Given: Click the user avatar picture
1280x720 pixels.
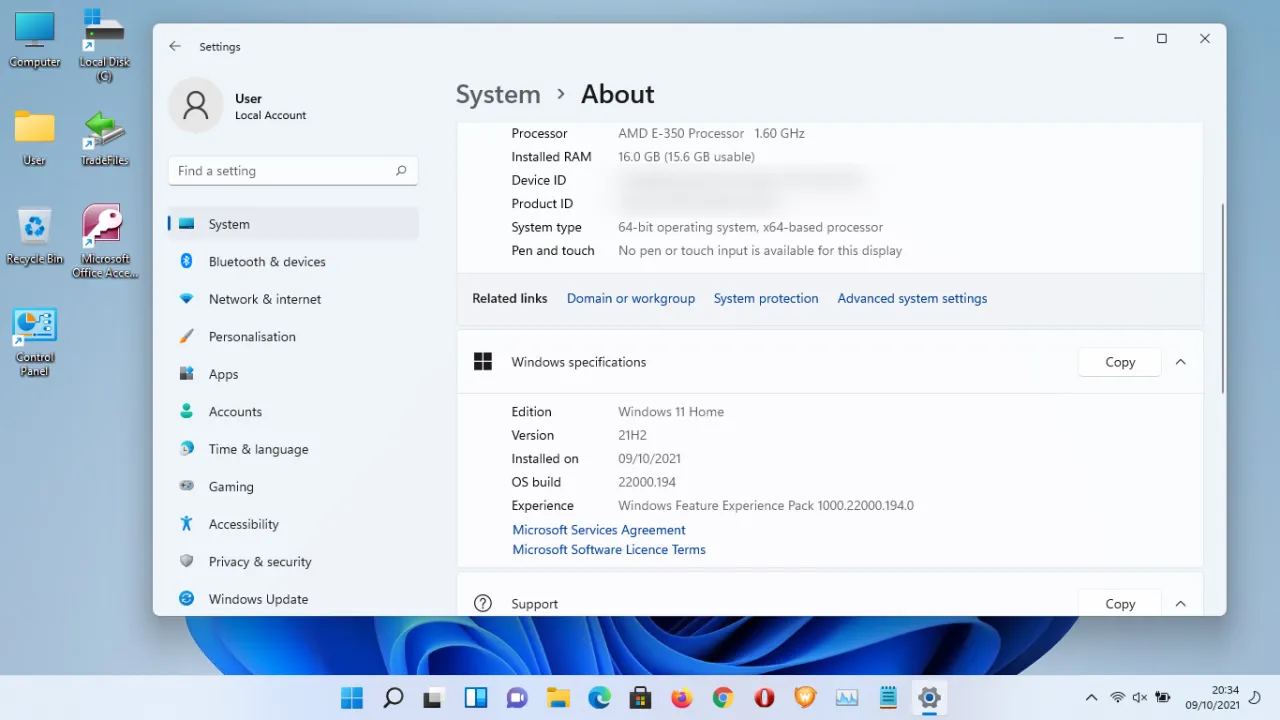Looking at the screenshot, I should tap(196, 105).
